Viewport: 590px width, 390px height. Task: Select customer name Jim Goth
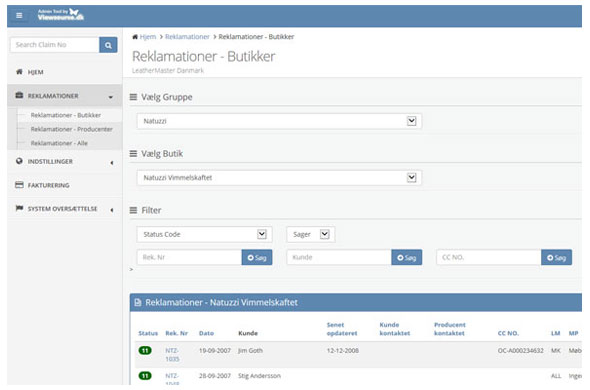(250, 350)
